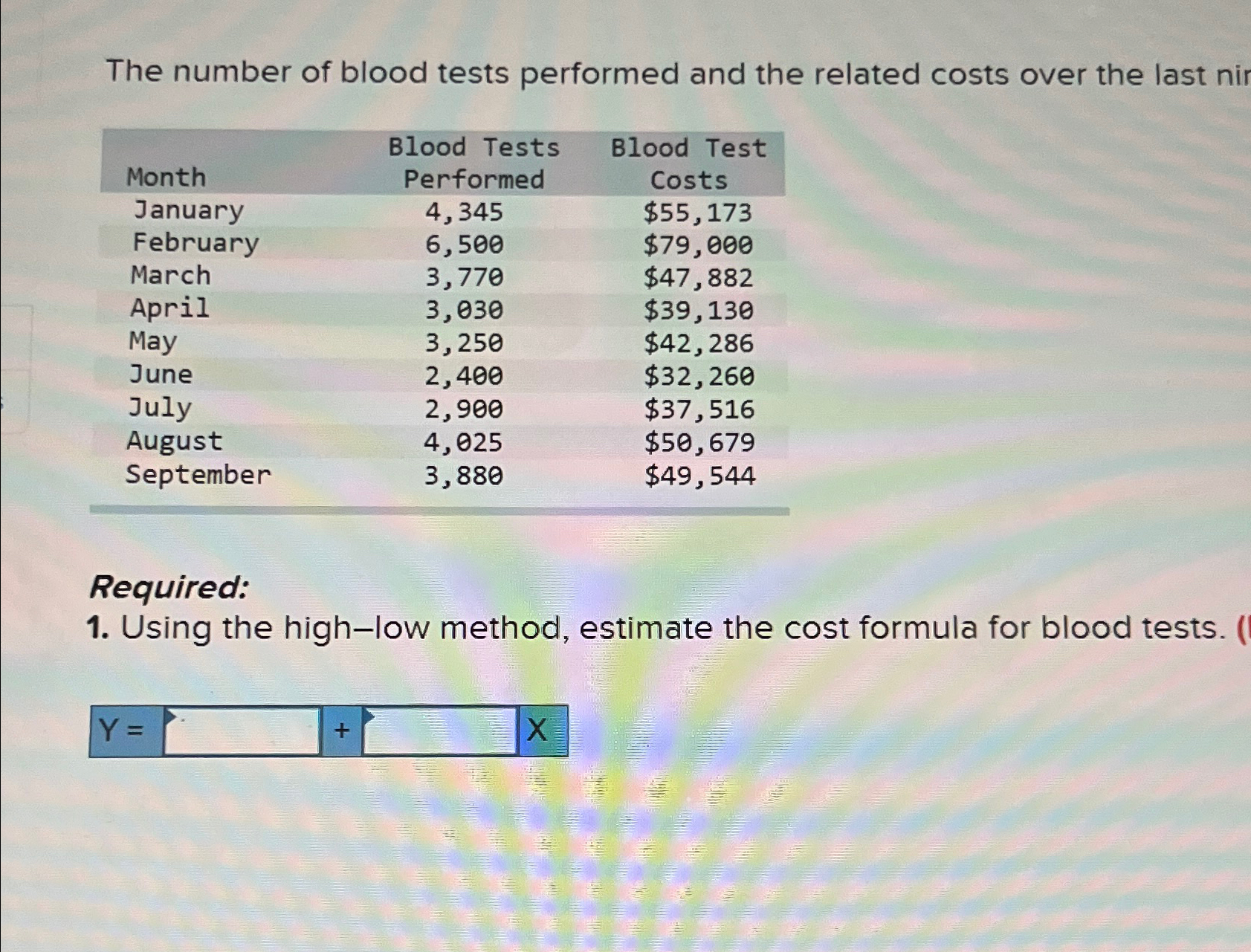The width and height of the screenshot is (1251, 952).
Task: Click inside the first empty answer input field
Action: pos(245,732)
